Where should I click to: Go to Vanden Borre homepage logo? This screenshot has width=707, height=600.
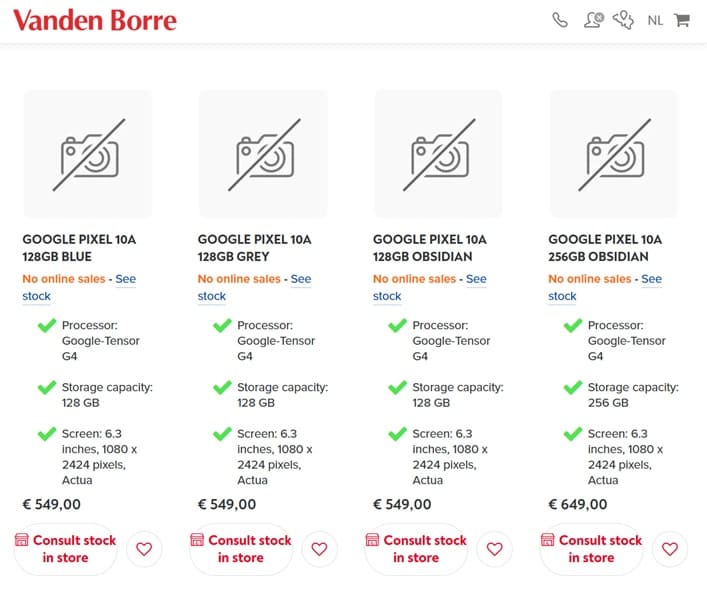[x=95, y=21]
